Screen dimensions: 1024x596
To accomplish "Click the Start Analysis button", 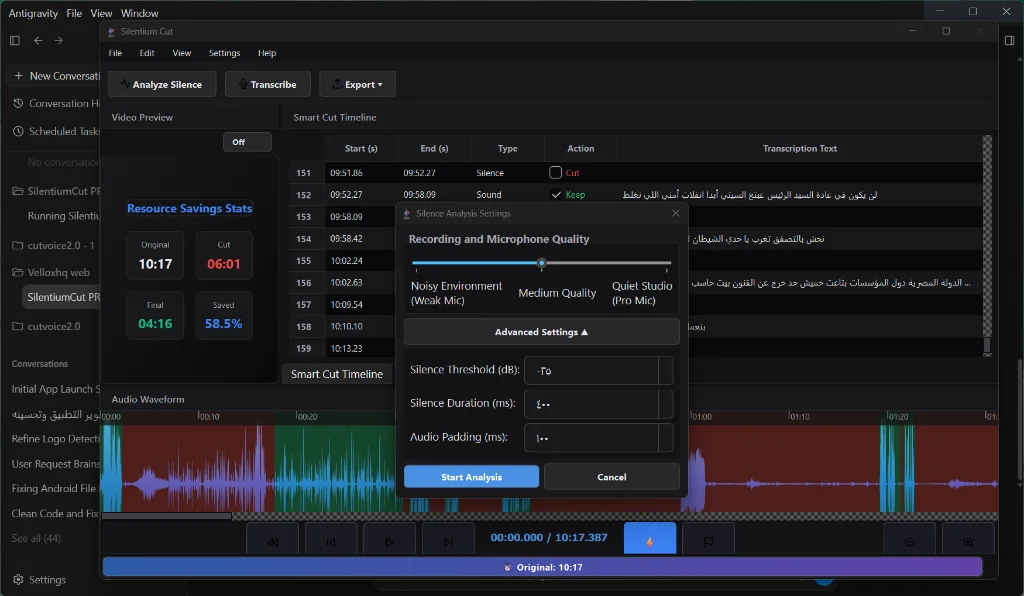I will pos(472,477).
